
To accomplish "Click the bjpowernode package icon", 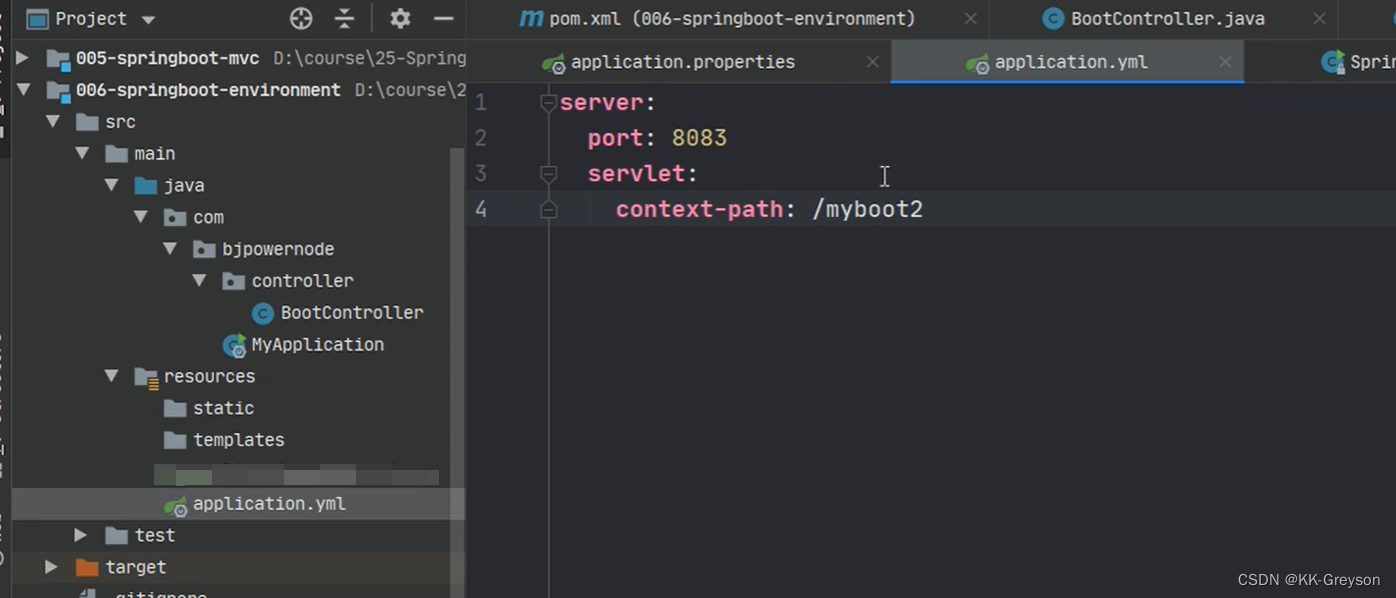I will 205,249.
